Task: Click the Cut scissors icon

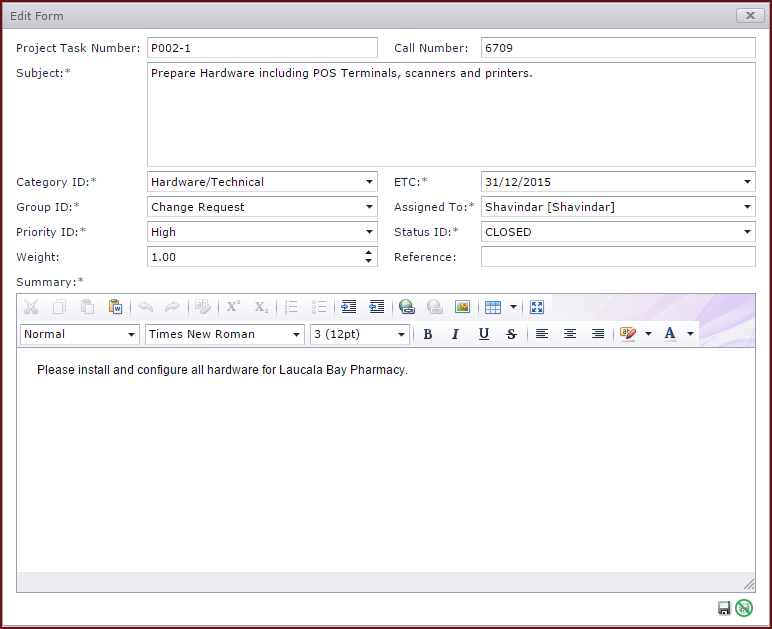Action: tap(31, 307)
